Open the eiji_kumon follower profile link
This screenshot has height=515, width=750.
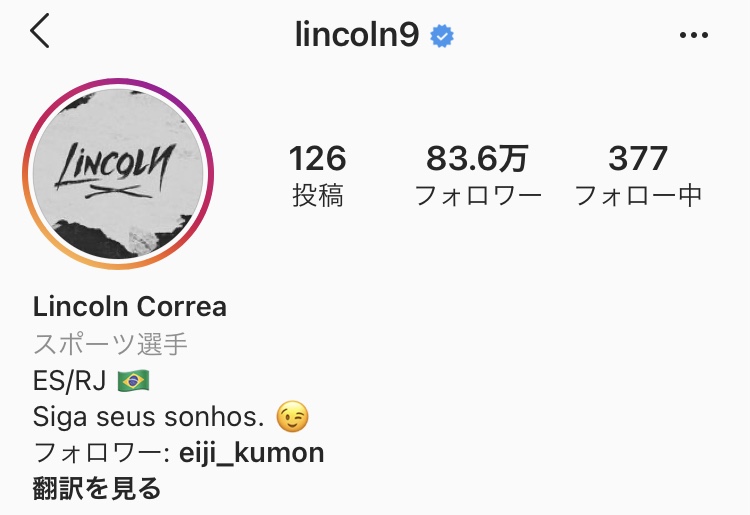[x=252, y=453]
